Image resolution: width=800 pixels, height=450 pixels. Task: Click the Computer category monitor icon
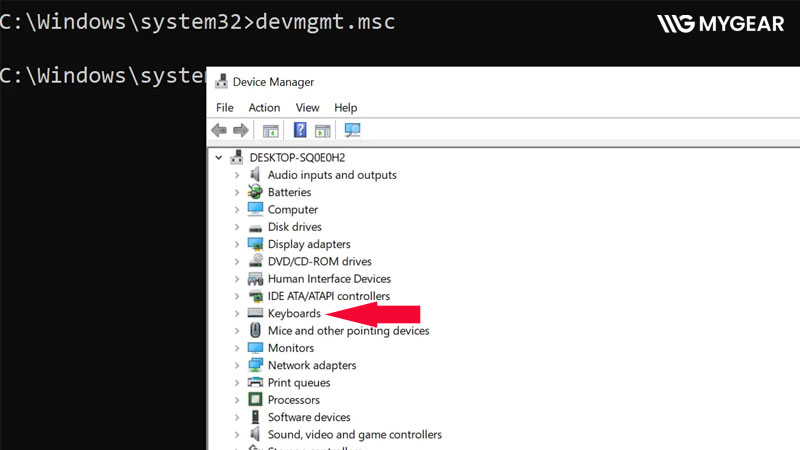pyautogui.click(x=255, y=209)
